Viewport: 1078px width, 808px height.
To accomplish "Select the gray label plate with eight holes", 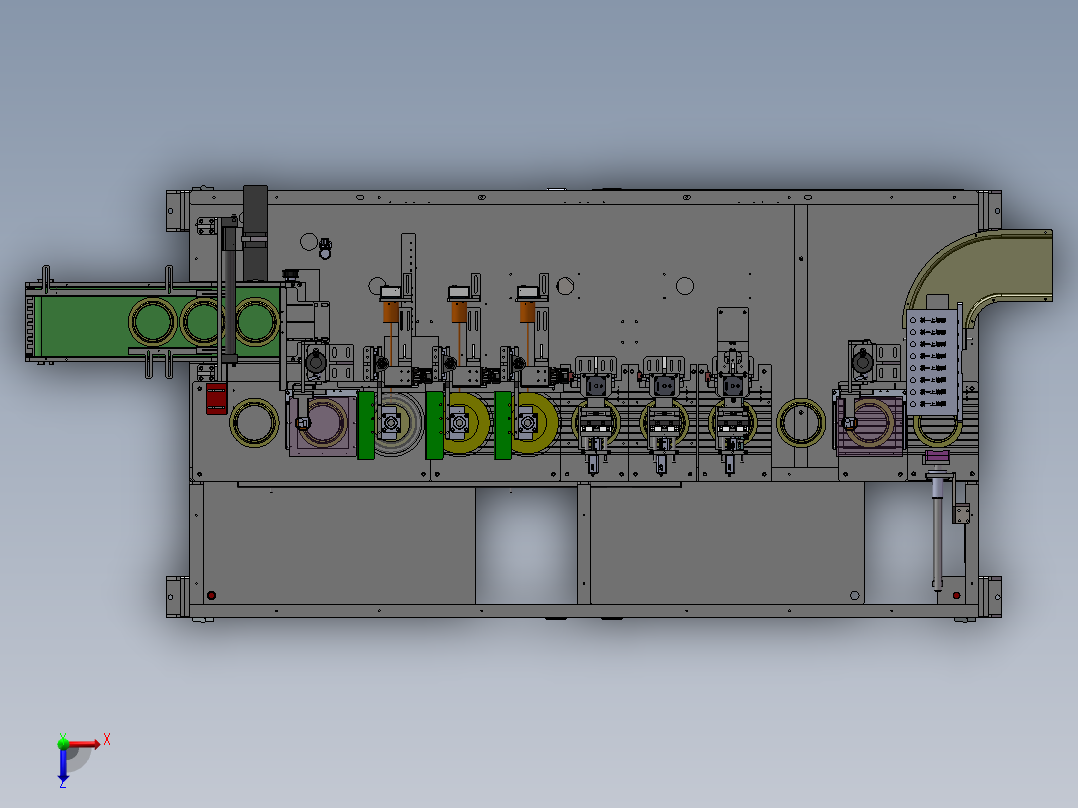I will click(x=932, y=362).
